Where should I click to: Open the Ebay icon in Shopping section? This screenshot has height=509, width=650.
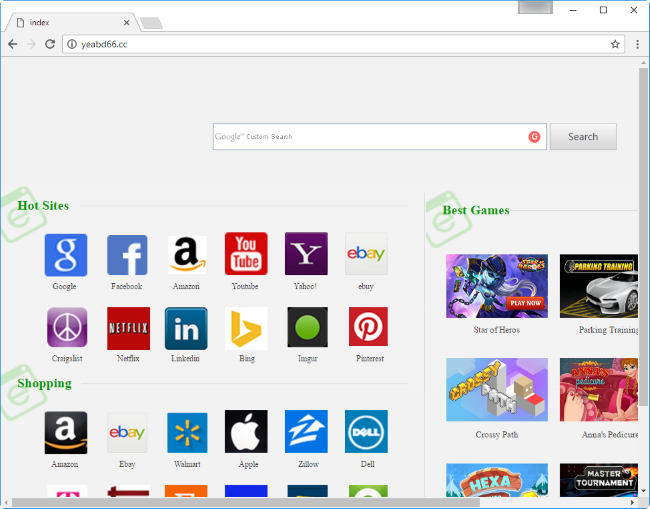pyautogui.click(x=127, y=432)
